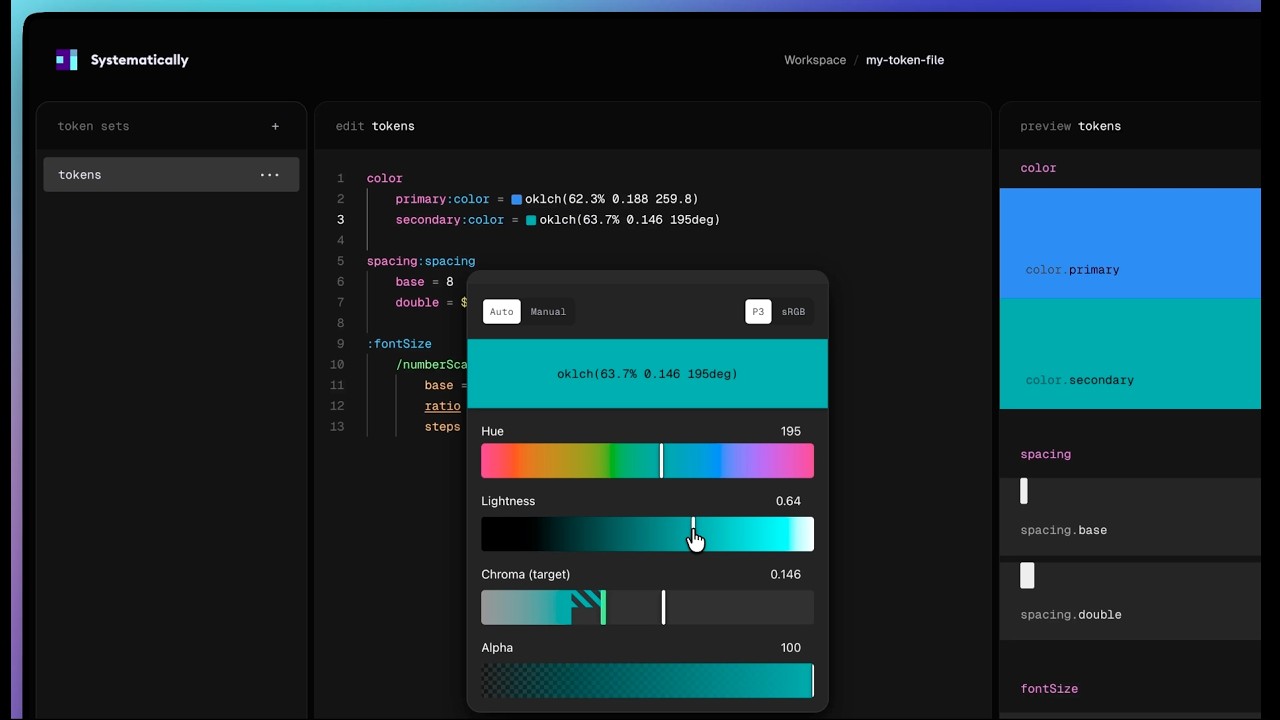Click the 'base = 8' line in editor
This screenshot has height=720, width=1280.
tap(424, 282)
